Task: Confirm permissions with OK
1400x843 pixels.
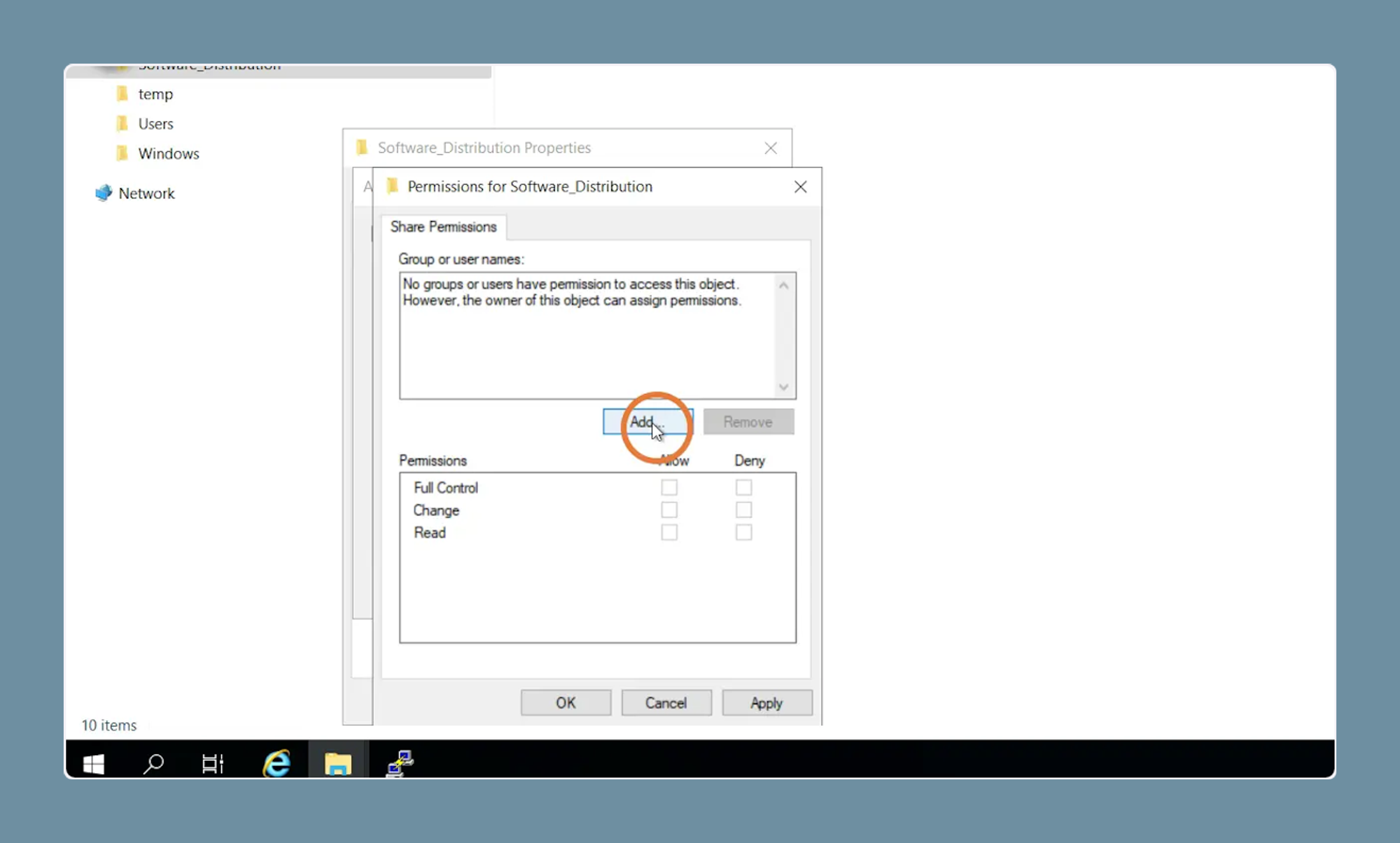Action: pos(566,703)
